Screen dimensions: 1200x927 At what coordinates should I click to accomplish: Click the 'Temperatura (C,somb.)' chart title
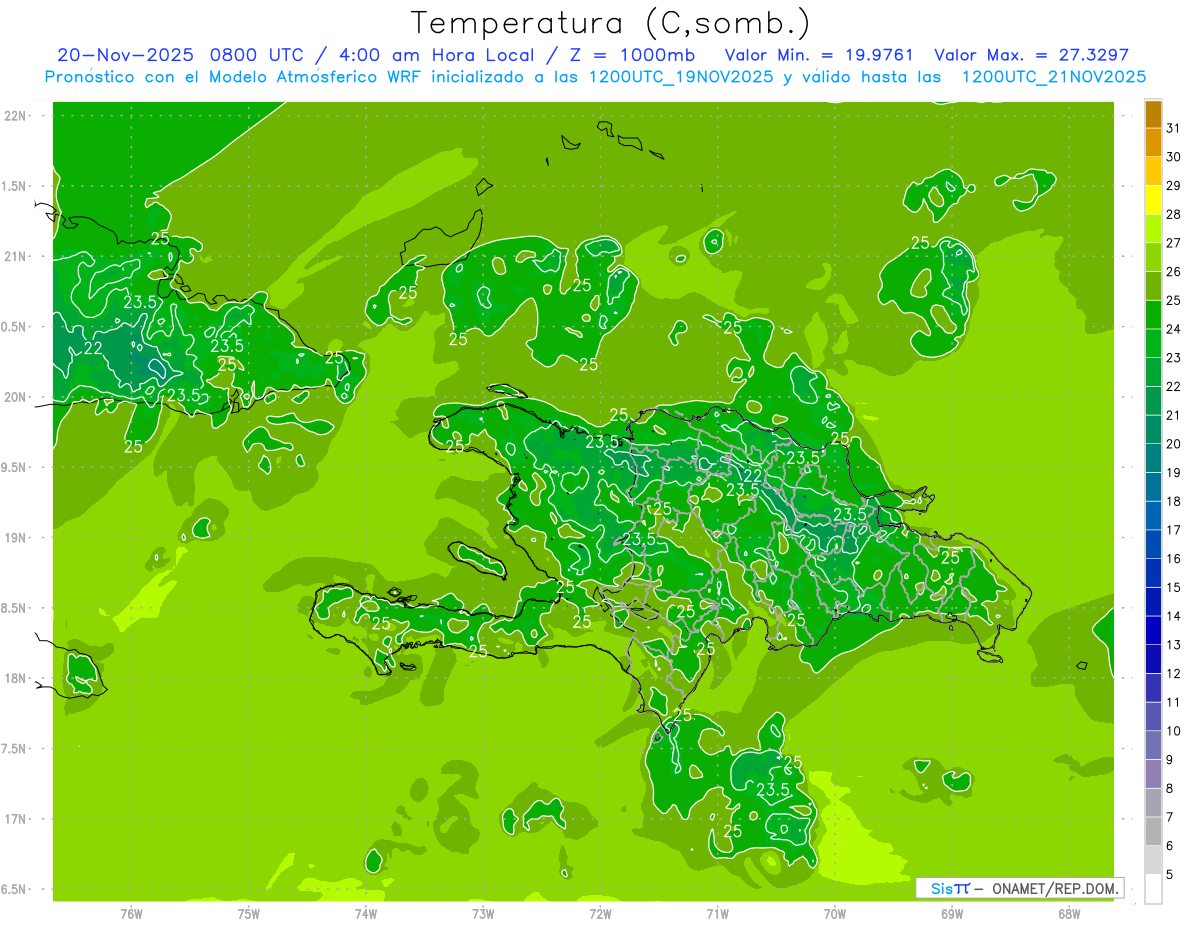point(611,23)
